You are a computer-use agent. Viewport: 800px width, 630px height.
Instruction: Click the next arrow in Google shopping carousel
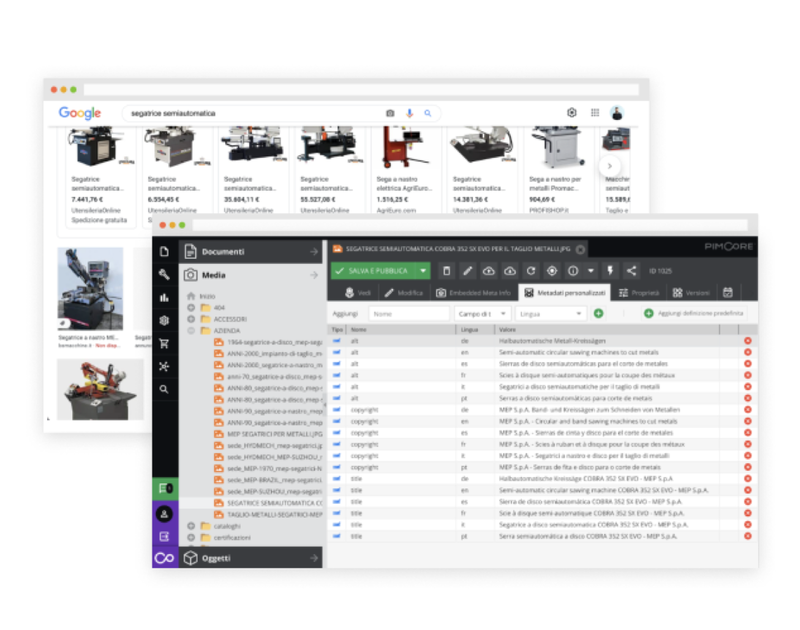[609, 166]
